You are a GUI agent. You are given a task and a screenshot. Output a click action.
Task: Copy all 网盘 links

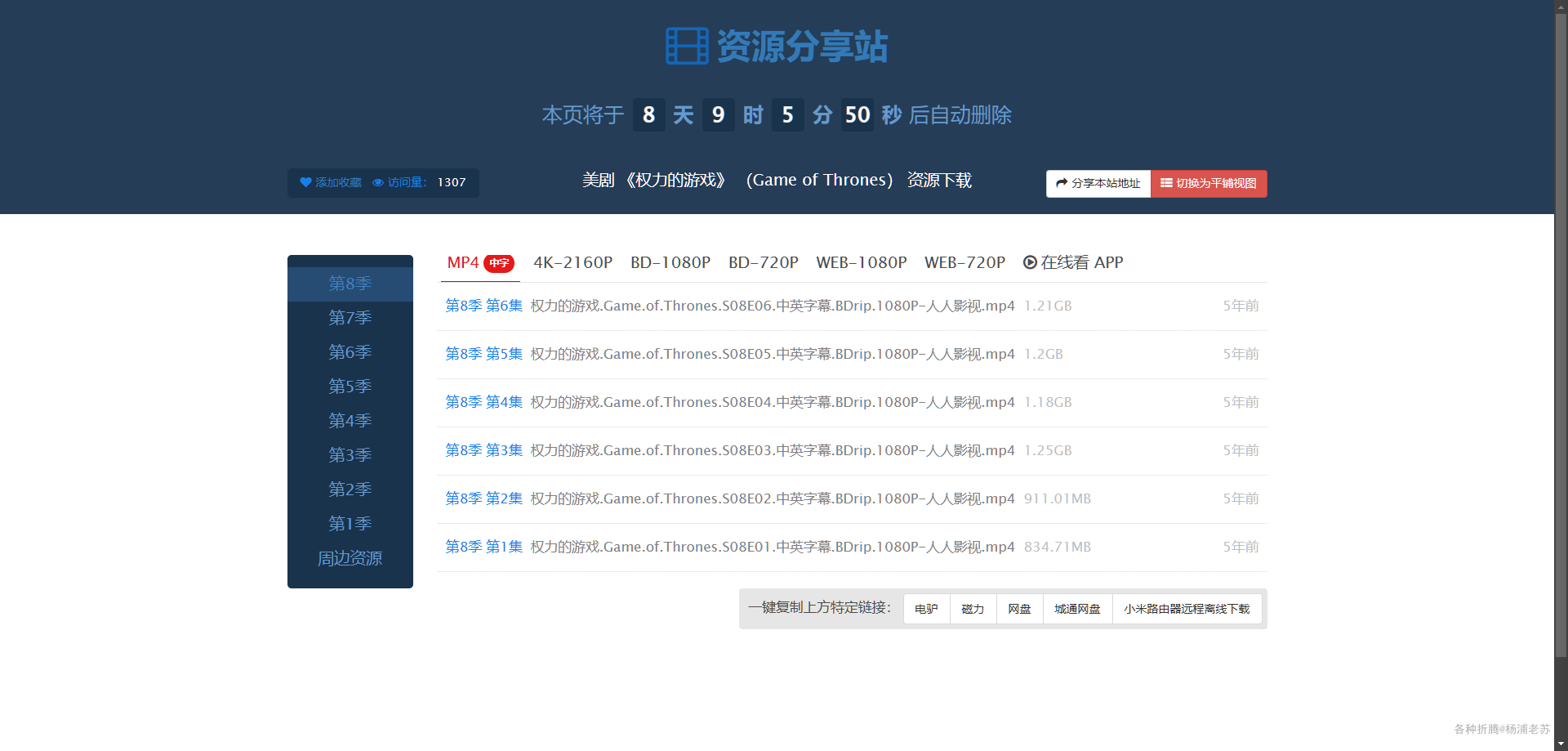coord(1019,609)
